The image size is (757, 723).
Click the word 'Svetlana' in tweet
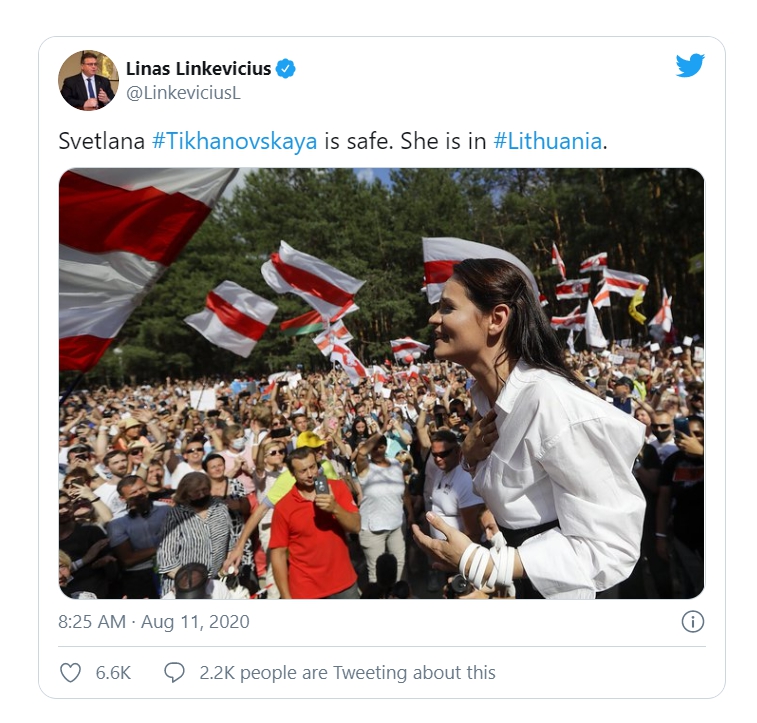101,141
